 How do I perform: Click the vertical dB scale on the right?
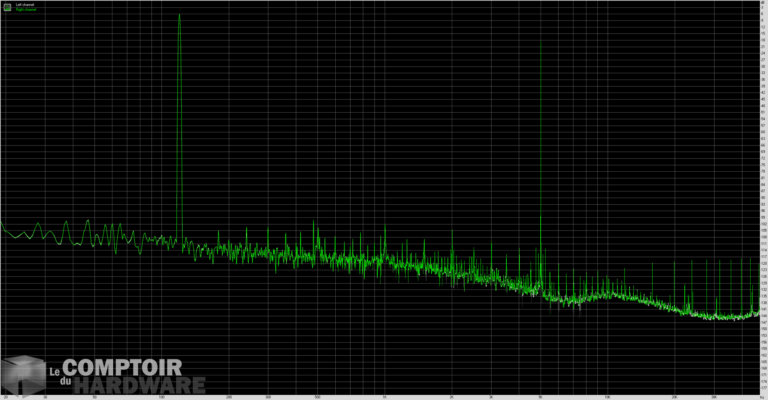[x=763, y=200]
